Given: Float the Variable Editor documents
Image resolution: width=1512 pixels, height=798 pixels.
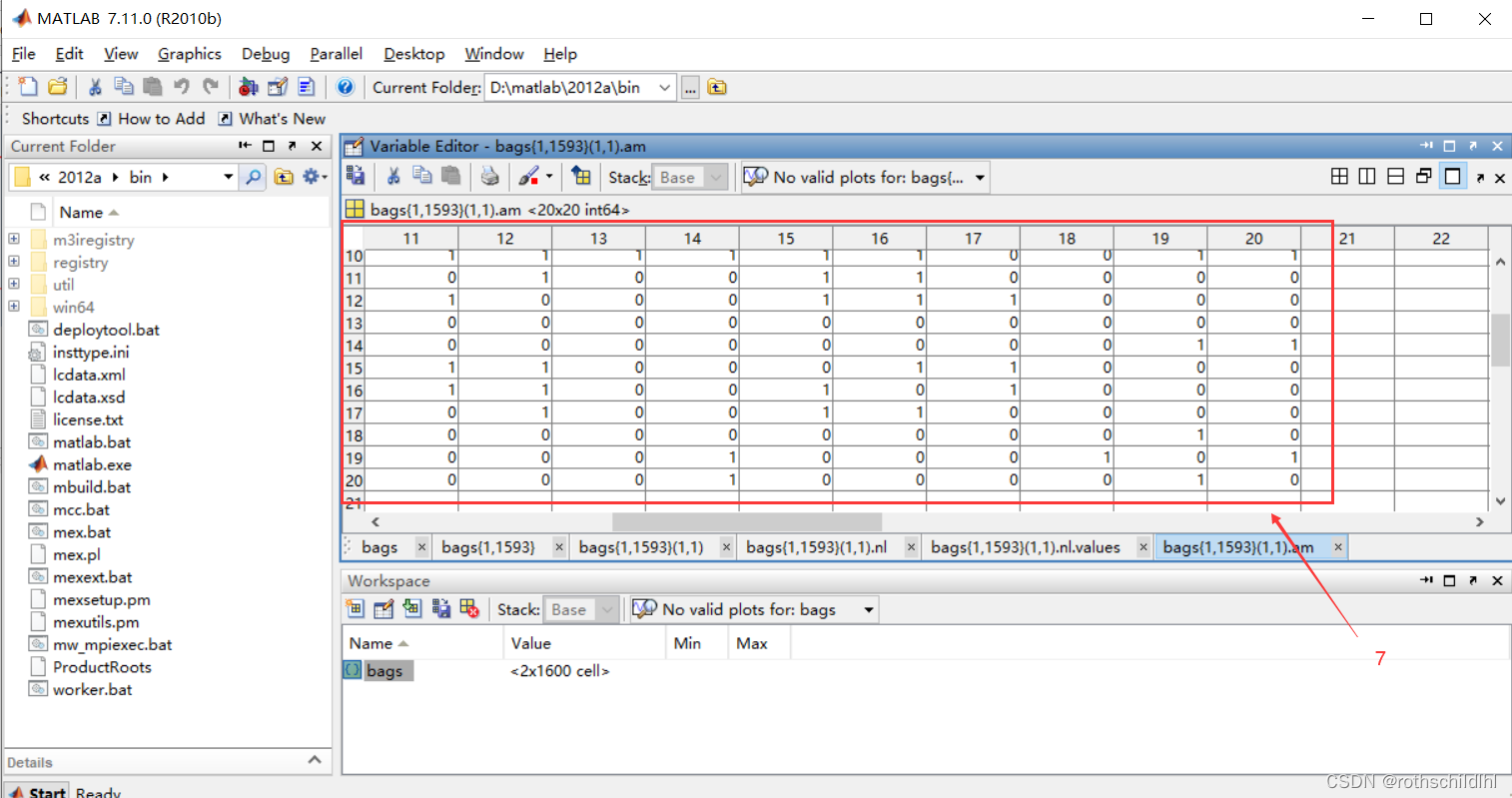Looking at the screenshot, I should click(x=1424, y=177).
